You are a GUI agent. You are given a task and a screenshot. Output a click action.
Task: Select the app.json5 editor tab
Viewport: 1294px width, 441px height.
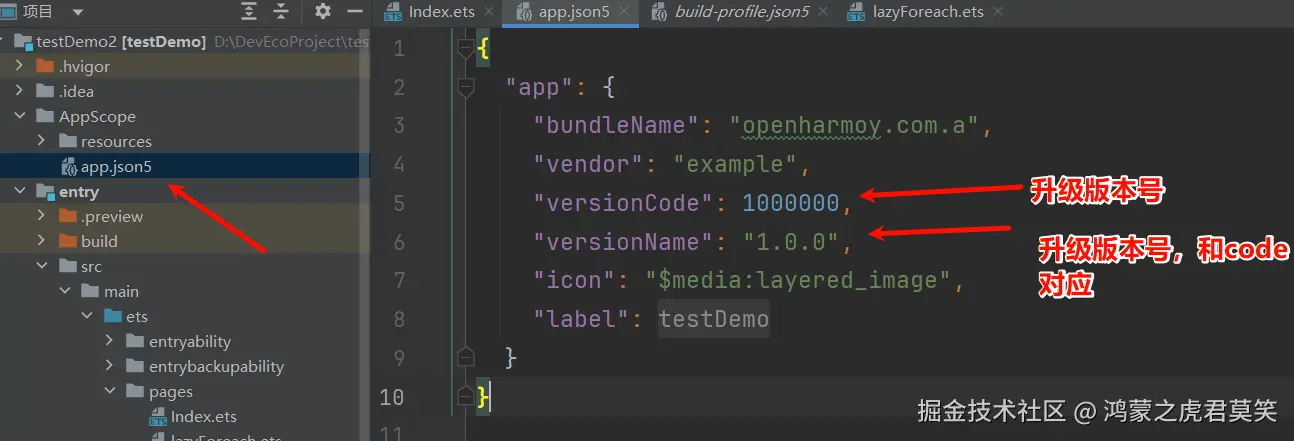[x=572, y=12]
